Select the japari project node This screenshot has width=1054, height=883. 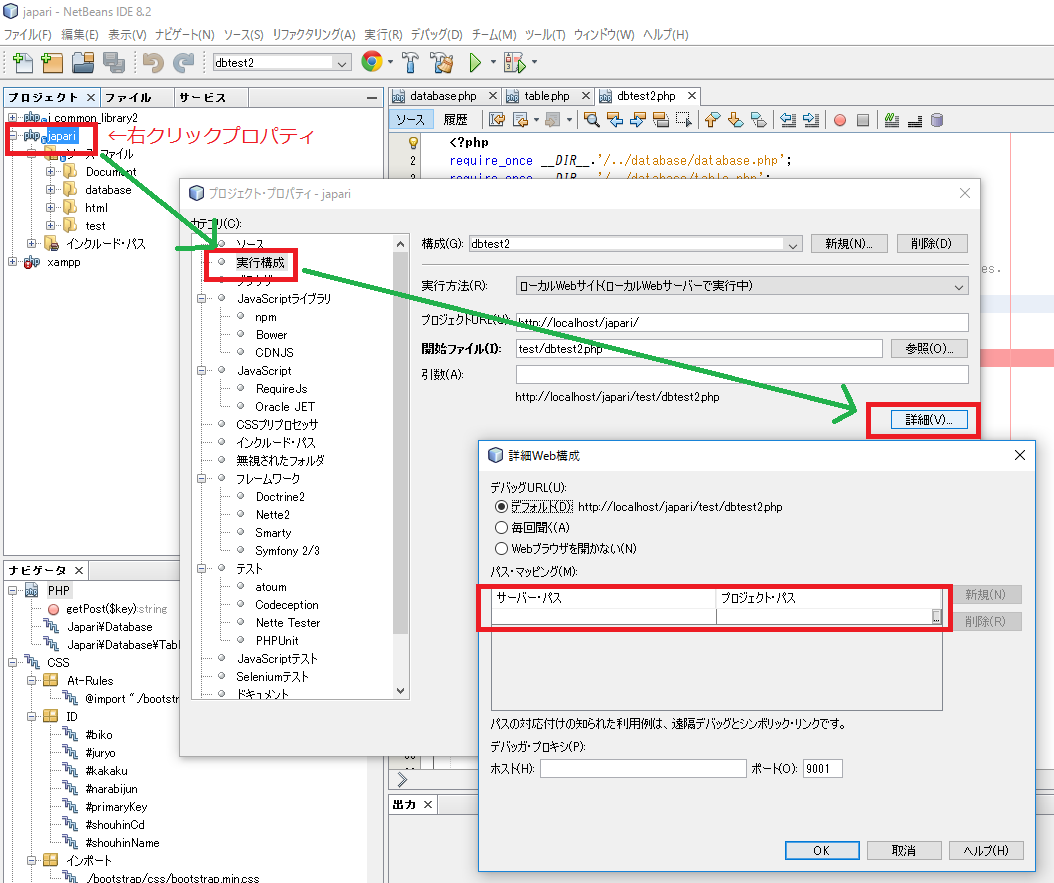62,136
